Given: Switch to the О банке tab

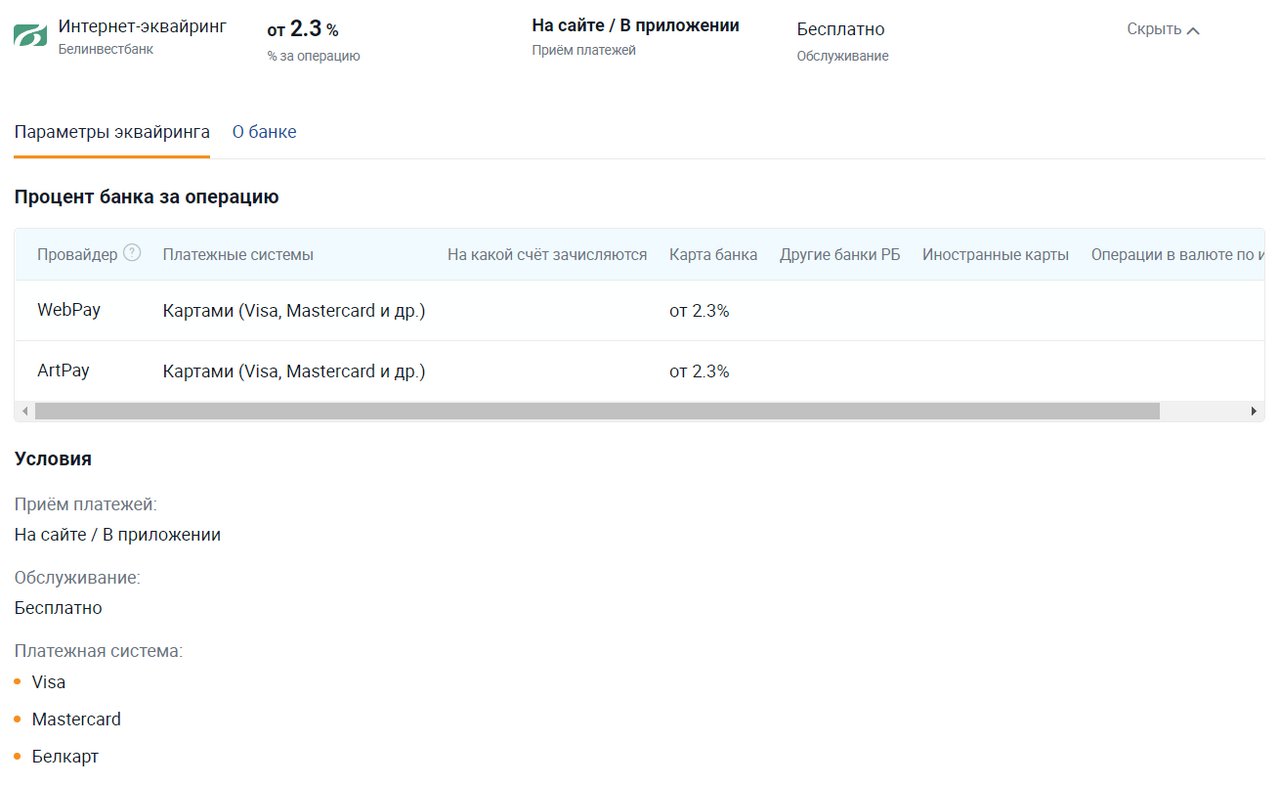Looking at the screenshot, I should click(x=264, y=132).
